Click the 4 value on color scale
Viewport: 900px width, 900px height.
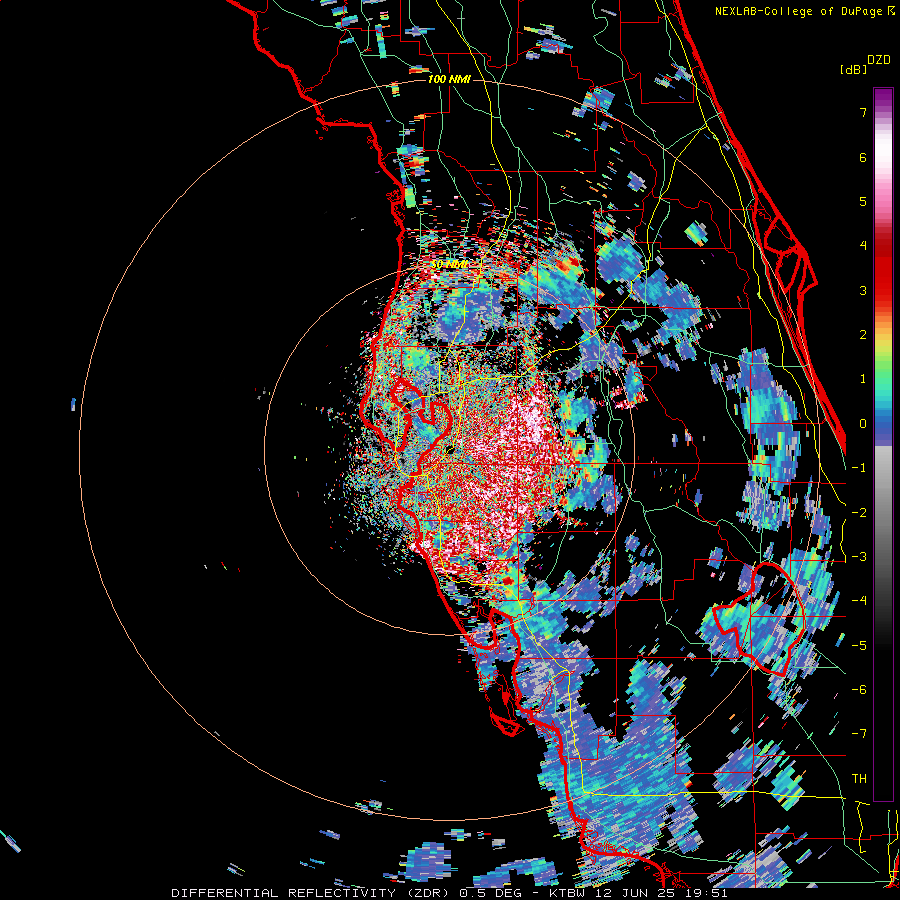[x=863, y=246]
